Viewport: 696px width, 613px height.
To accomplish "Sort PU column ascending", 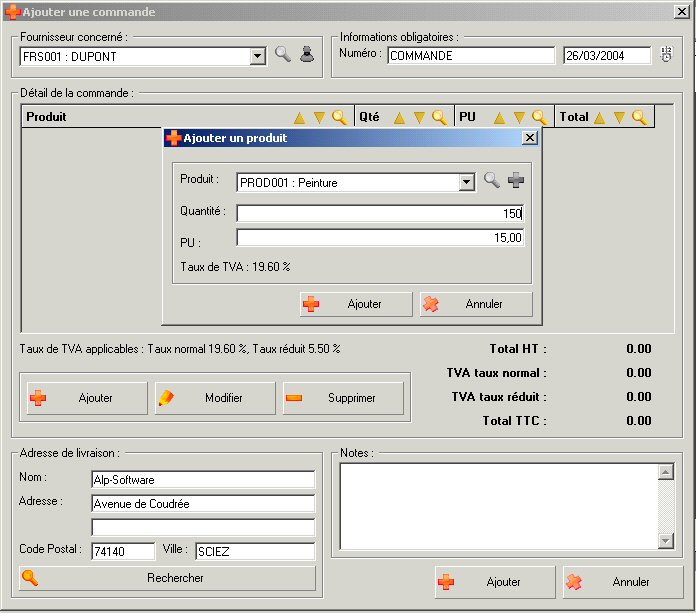I will [x=499, y=118].
